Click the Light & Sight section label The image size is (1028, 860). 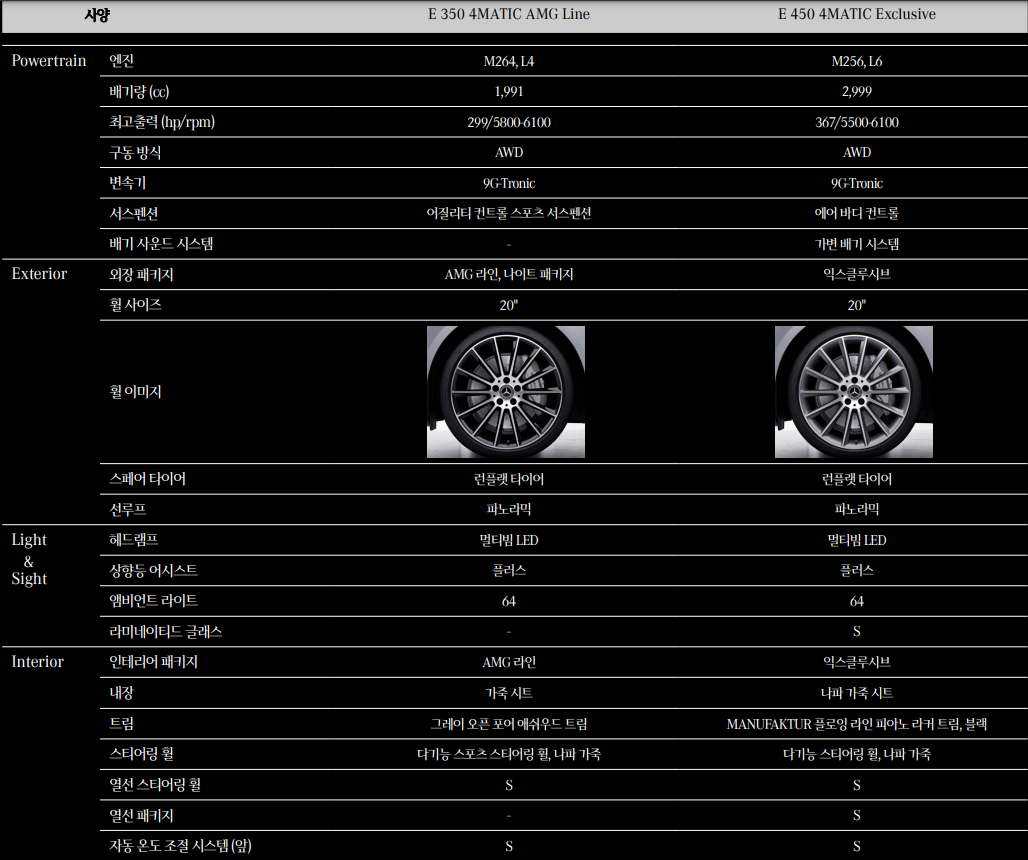click(x=29, y=559)
